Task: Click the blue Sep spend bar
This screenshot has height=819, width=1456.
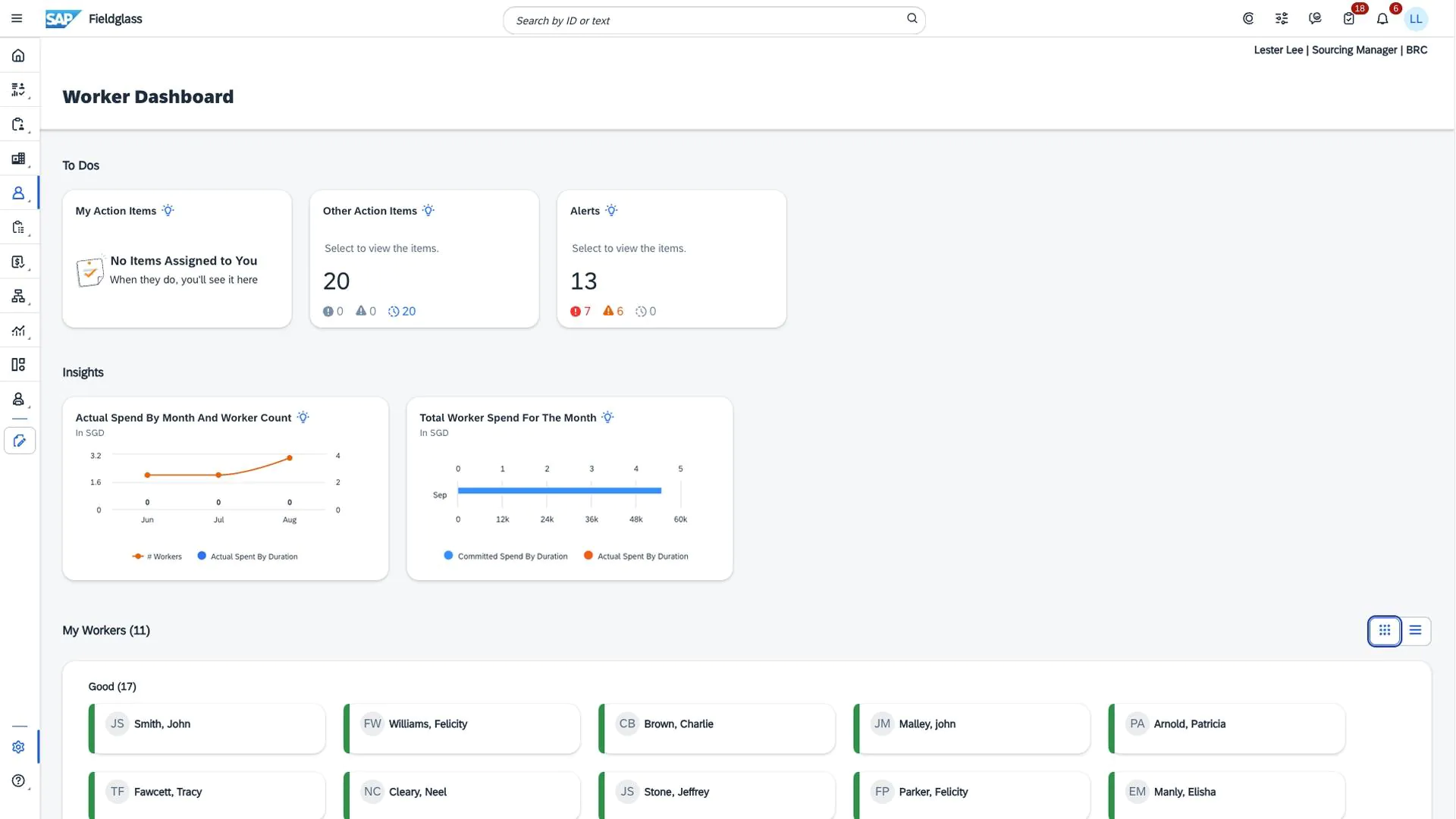Action: 559,491
